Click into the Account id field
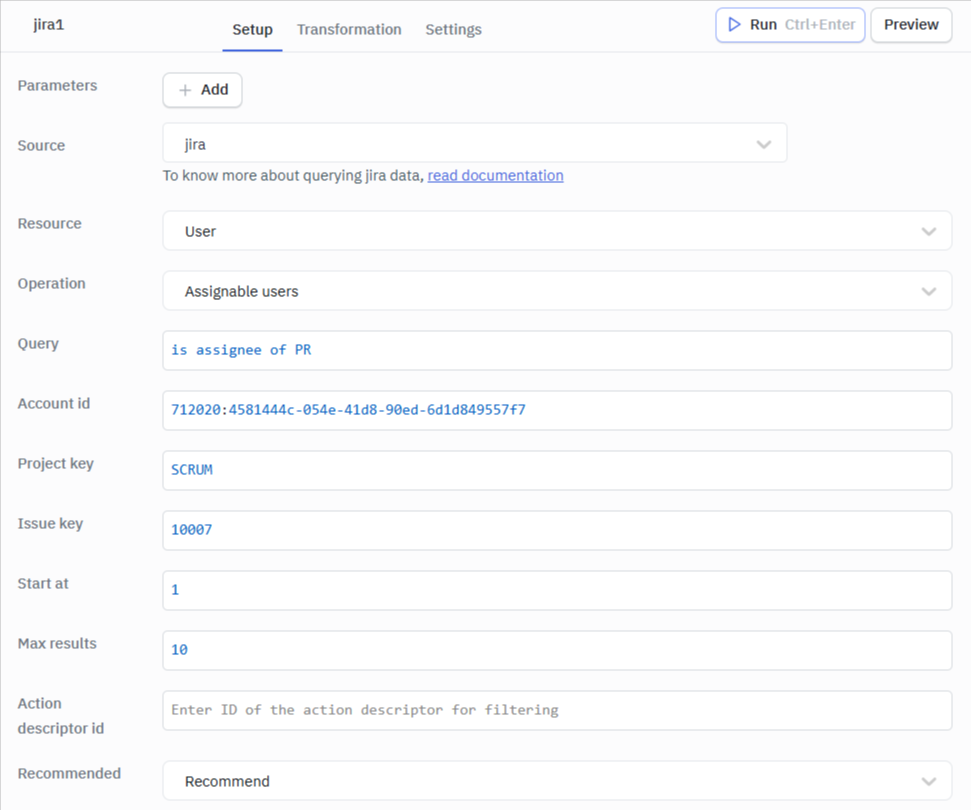This screenshot has width=971, height=810. pyautogui.click(x=557, y=410)
